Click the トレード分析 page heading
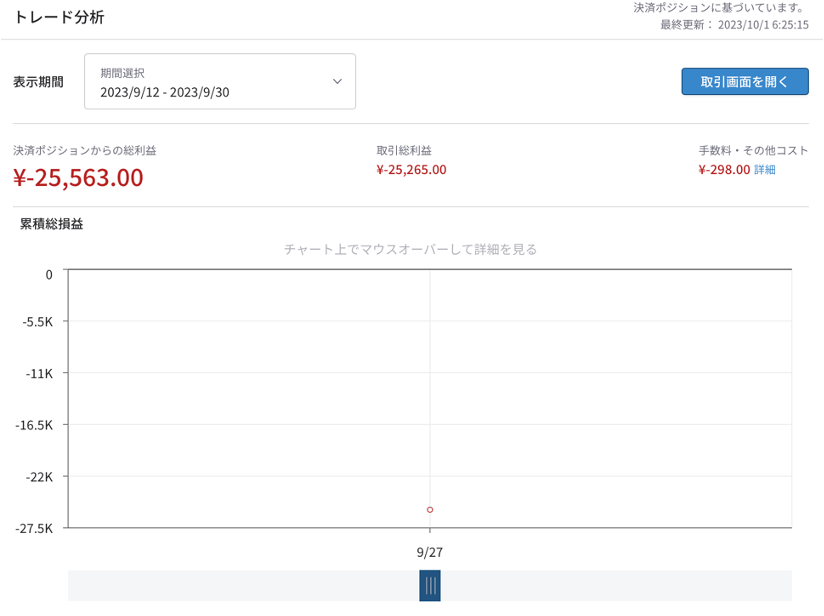Image resolution: width=824 pixels, height=616 pixels. (59, 17)
